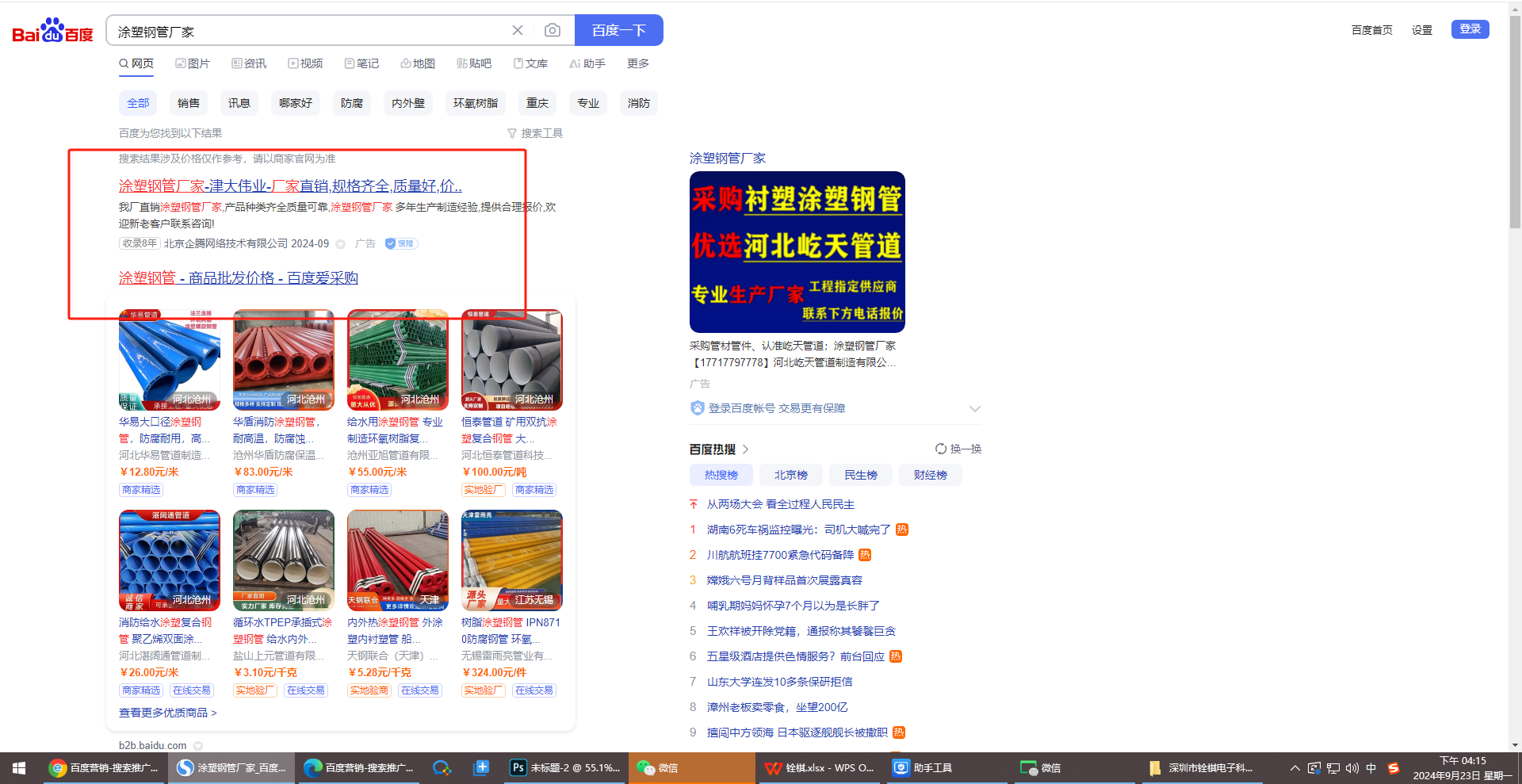Open the 华易大口径涂塑钢管 blue pipe thumbnail
Screen dimensions: 1522x784
170,360
